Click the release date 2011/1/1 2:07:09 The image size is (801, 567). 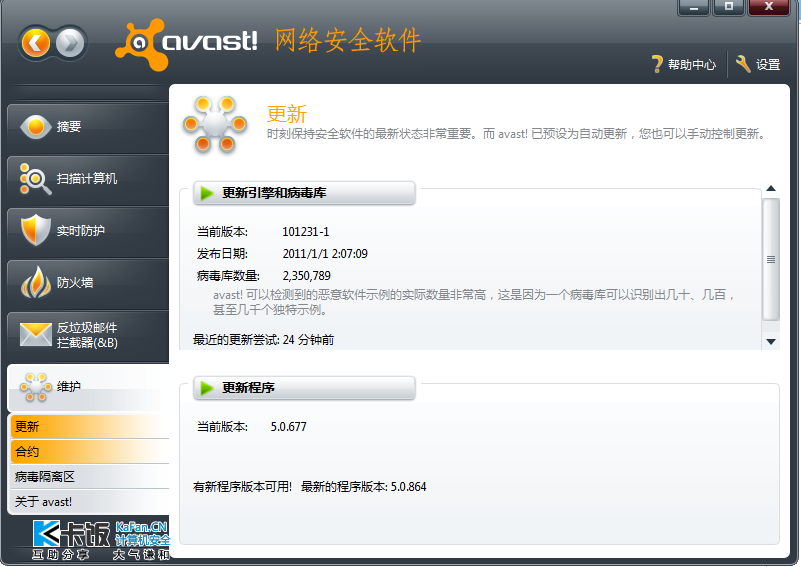pos(325,254)
